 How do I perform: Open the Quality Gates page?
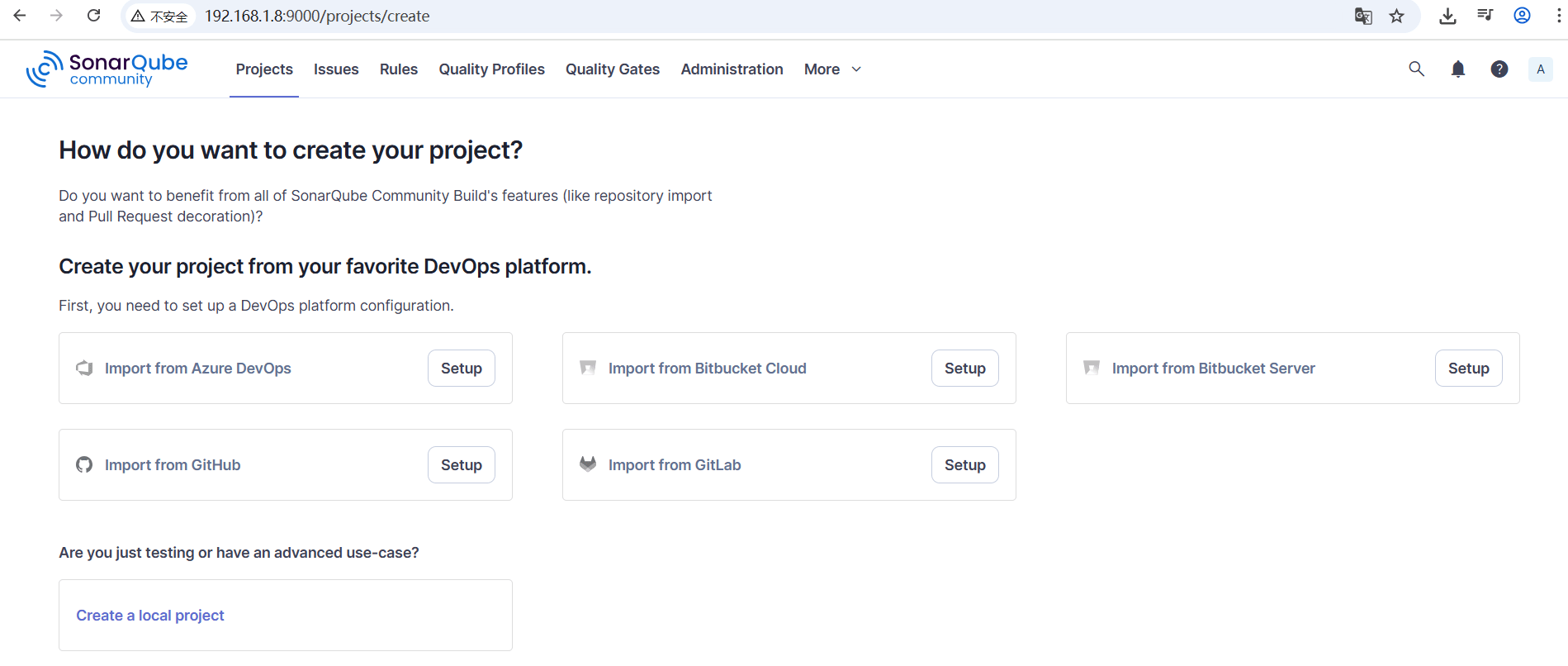point(612,69)
